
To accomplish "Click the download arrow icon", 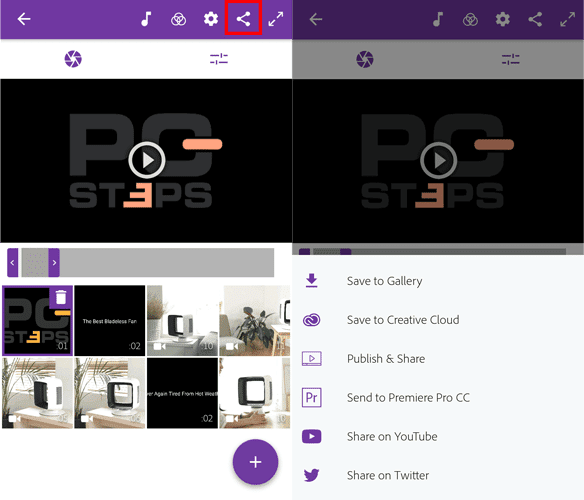I will pyautogui.click(x=312, y=281).
